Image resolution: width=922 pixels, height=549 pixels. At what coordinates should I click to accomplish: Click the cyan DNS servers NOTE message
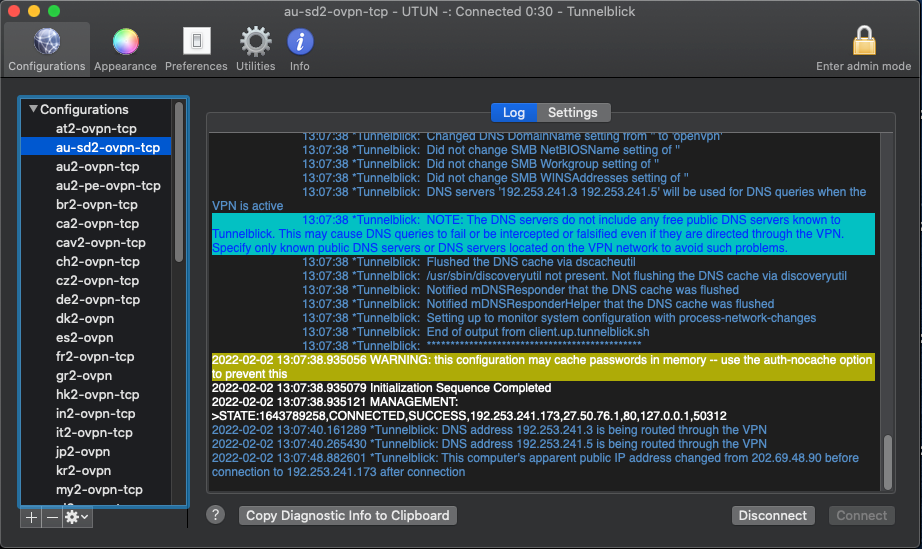[x=543, y=234]
